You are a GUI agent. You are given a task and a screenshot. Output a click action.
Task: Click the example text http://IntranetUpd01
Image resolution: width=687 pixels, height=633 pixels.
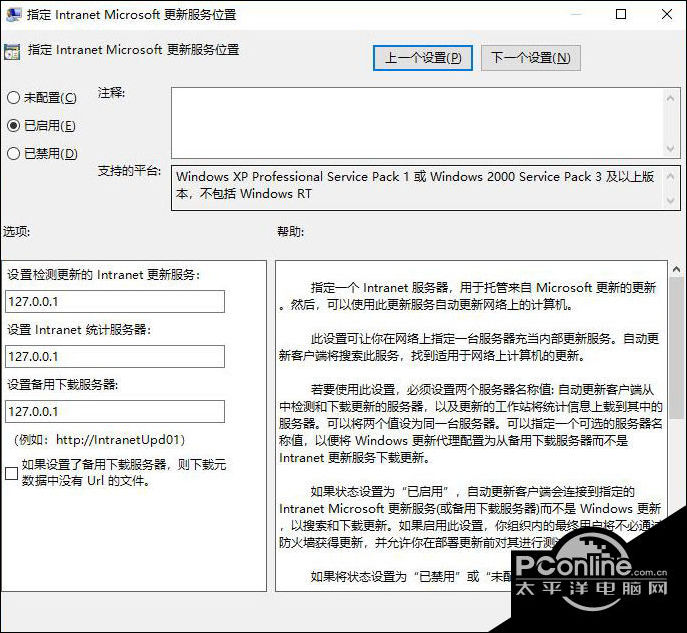pyautogui.click(x=118, y=439)
